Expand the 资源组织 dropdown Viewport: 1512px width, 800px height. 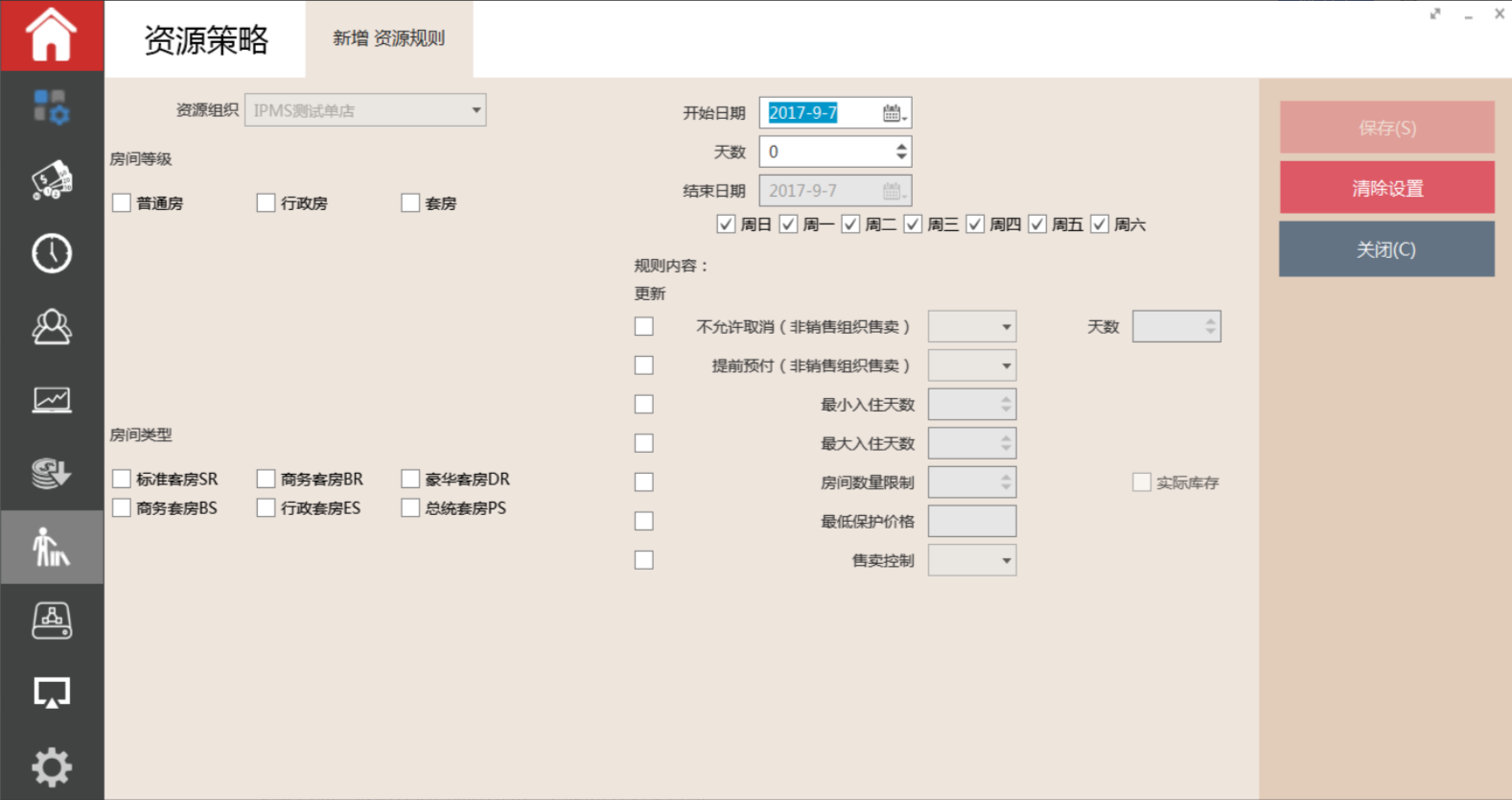click(476, 110)
